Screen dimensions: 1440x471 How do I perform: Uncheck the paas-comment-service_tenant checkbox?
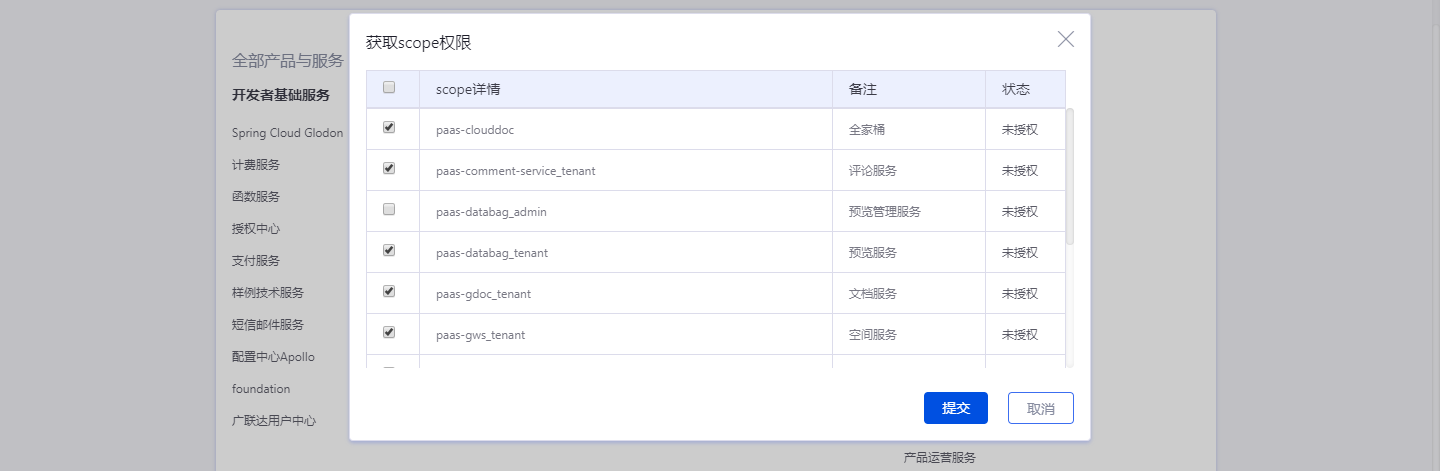click(x=389, y=169)
